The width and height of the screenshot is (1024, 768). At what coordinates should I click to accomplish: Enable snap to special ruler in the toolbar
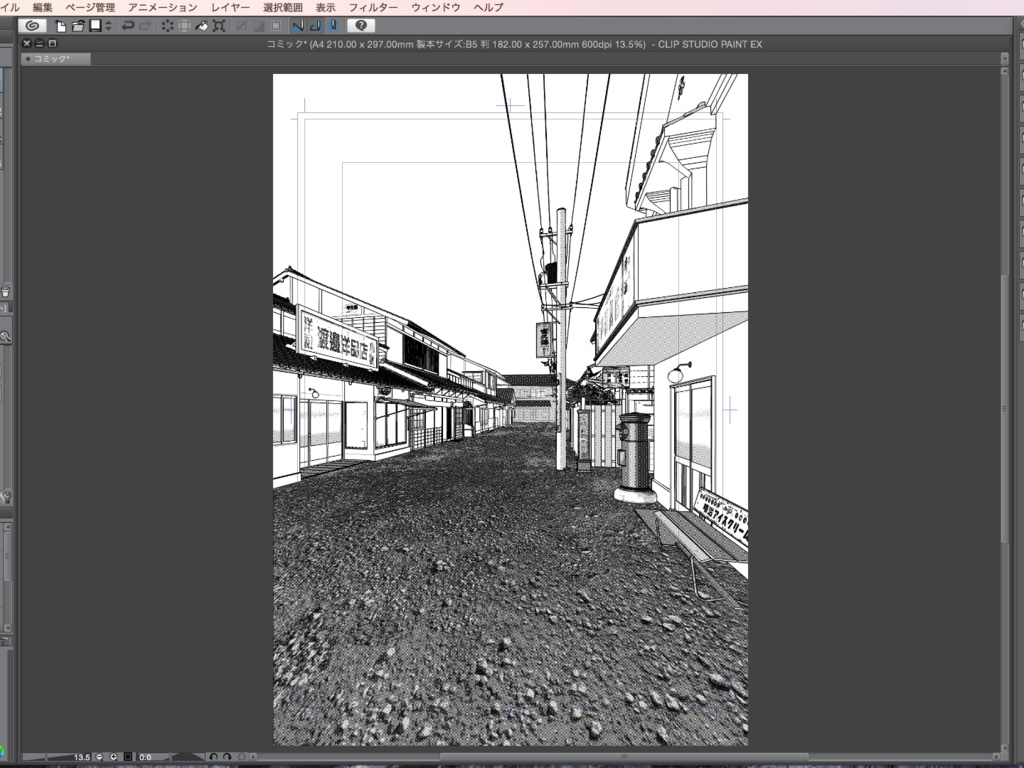[x=318, y=25]
